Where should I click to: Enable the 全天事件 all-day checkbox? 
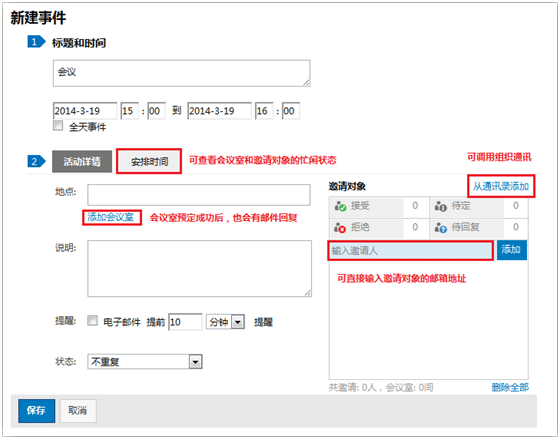click(58, 126)
